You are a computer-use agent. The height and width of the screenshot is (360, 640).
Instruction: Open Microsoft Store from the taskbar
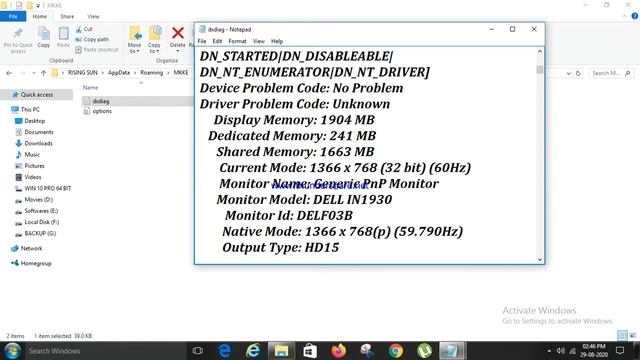310,351
